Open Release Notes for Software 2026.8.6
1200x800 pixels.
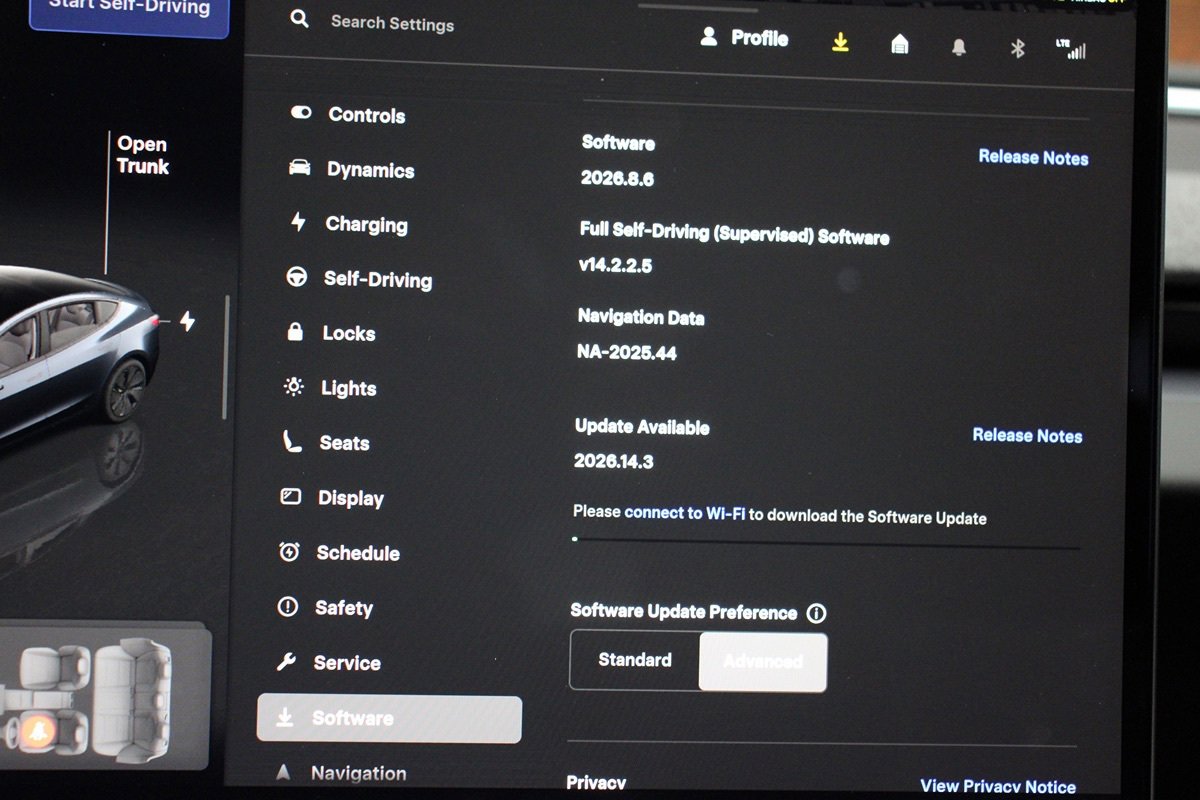coord(1033,157)
